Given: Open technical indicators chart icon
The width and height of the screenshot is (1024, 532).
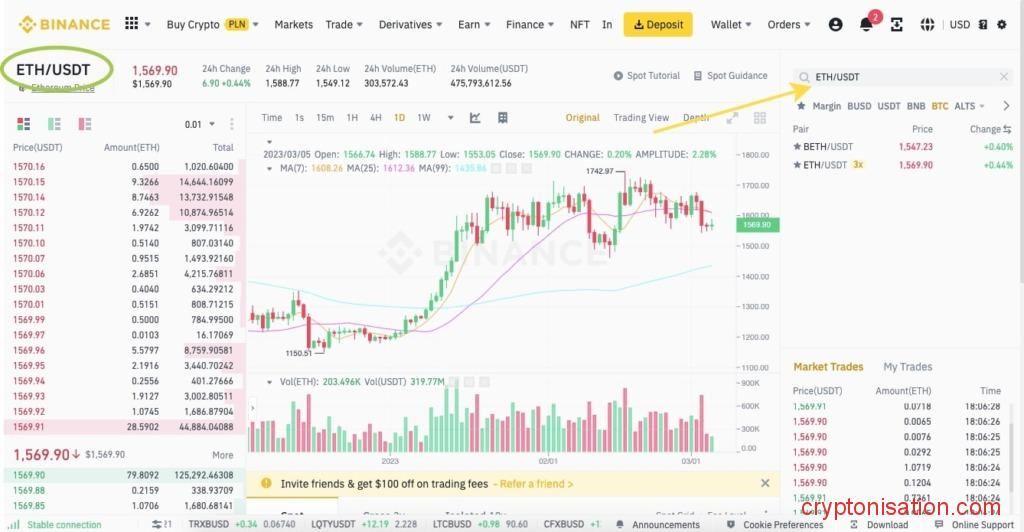Looking at the screenshot, I should [x=475, y=118].
